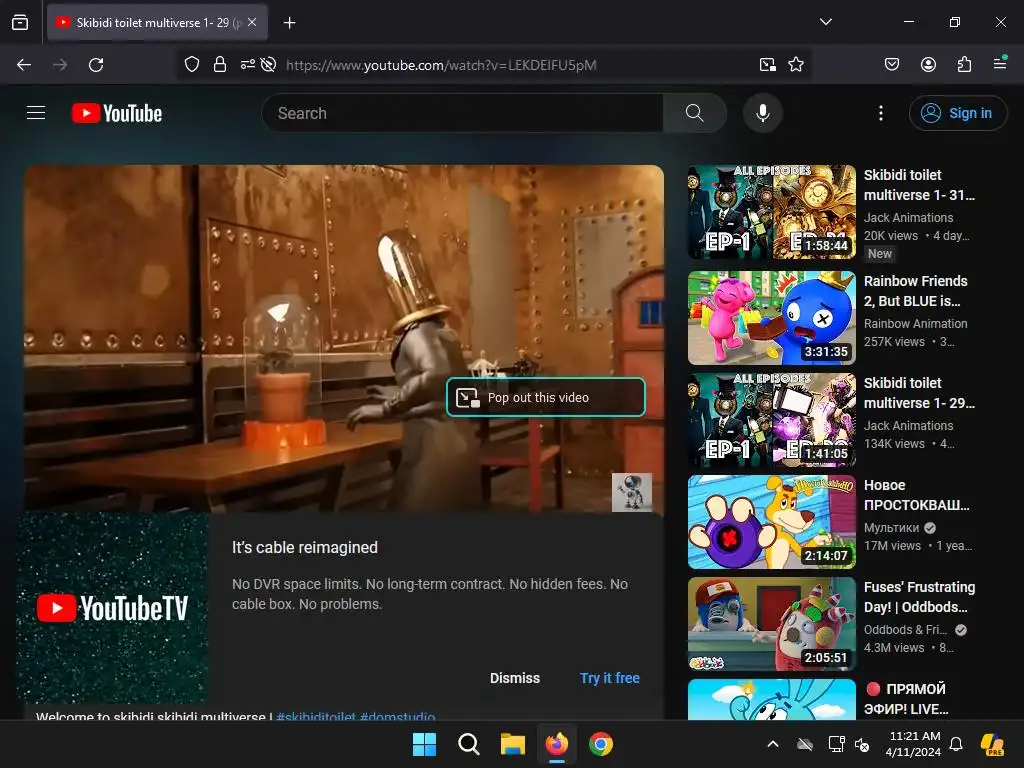Click the channel watermark in video corner
Viewport: 1024px width, 768px height.
pos(632,492)
